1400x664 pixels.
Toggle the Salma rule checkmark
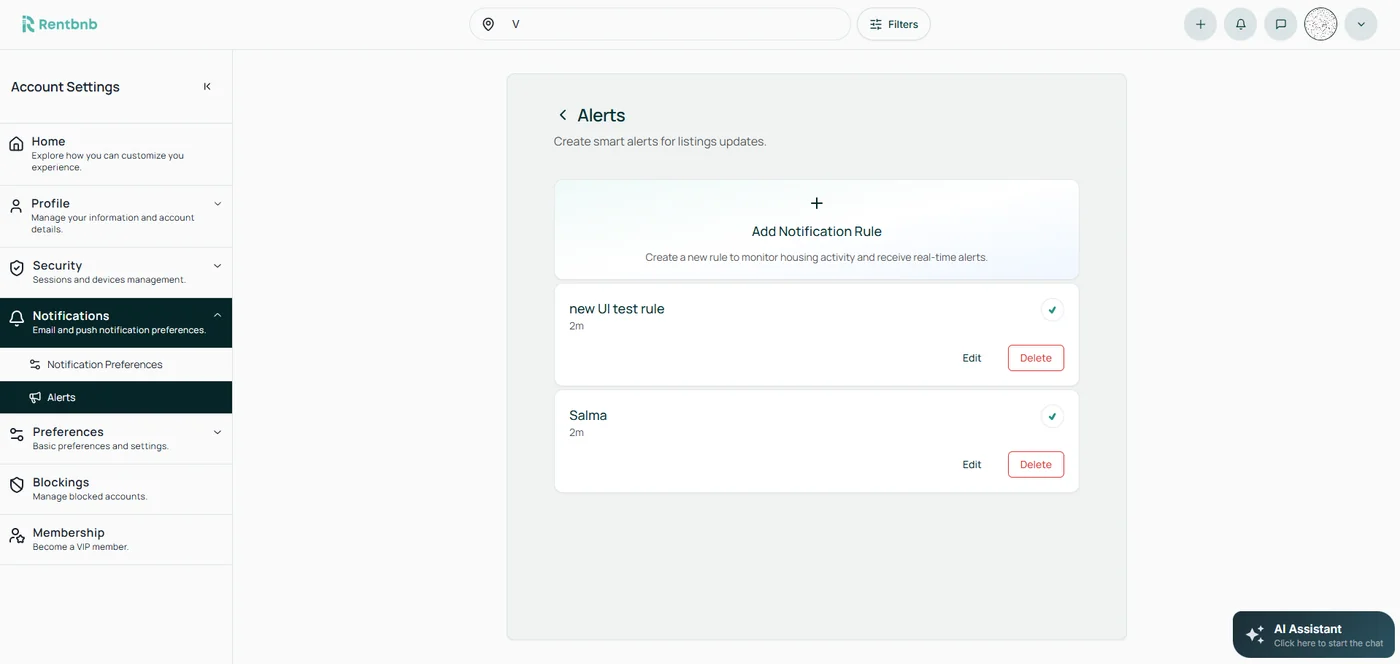pyautogui.click(x=1051, y=416)
